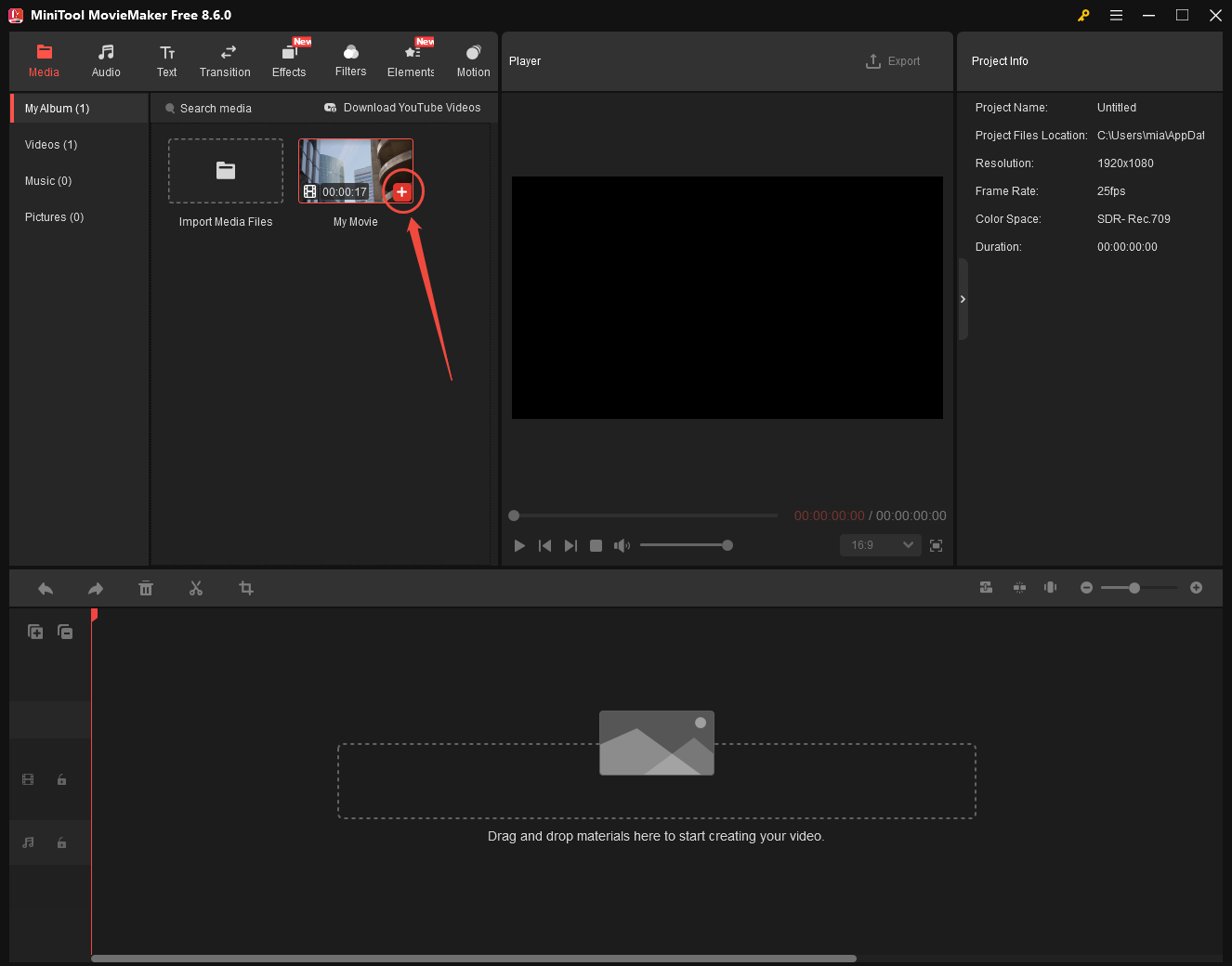Click the upgrade key icon
The width and height of the screenshot is (1232, 966).
[1083, 15]
